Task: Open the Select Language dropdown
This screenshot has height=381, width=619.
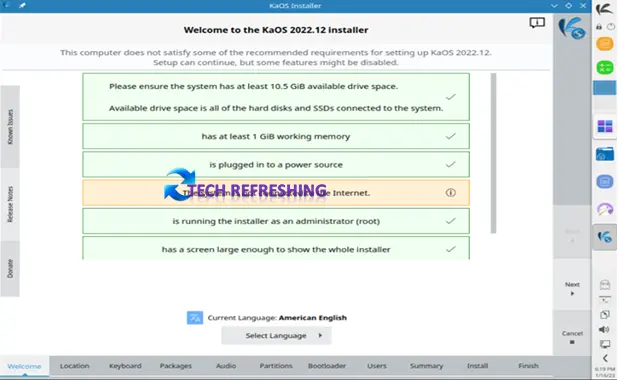Action: 276,336
